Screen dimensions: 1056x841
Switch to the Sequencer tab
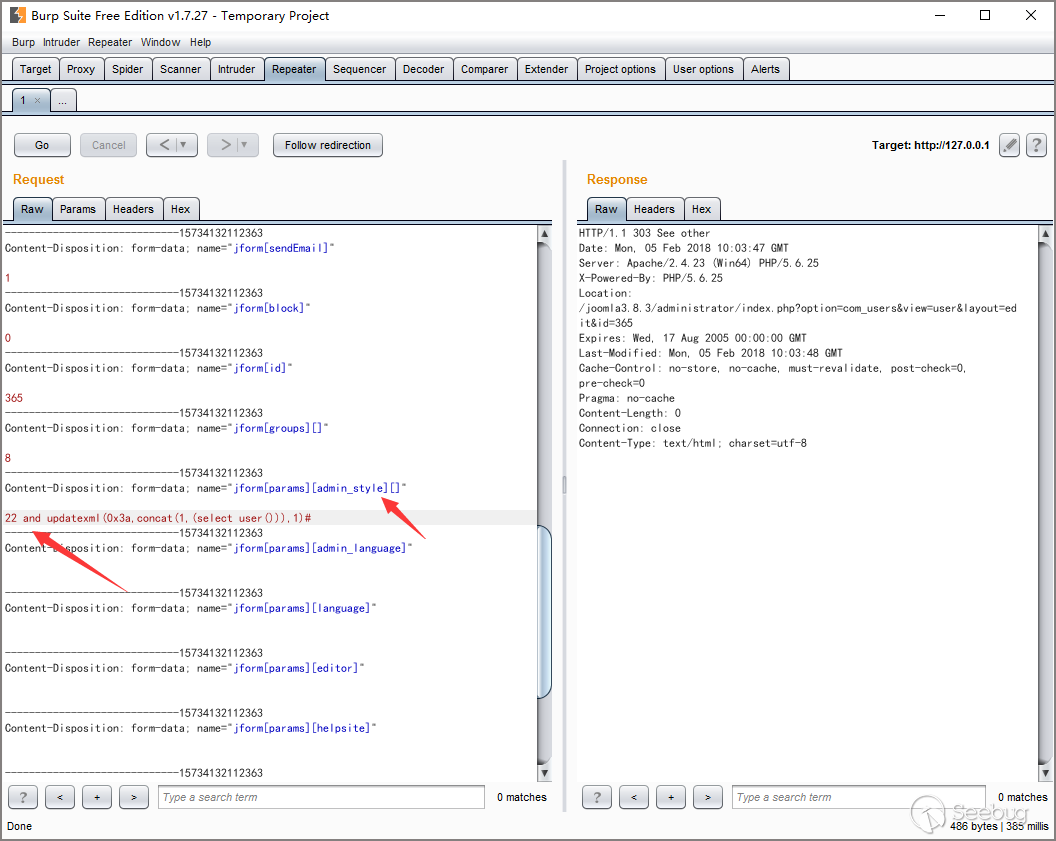pos(360,69)
